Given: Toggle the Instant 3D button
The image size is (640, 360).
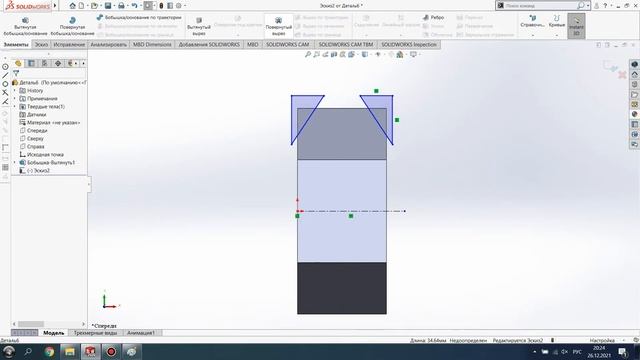Looking at the screenshot, I should tap(576, 27).
